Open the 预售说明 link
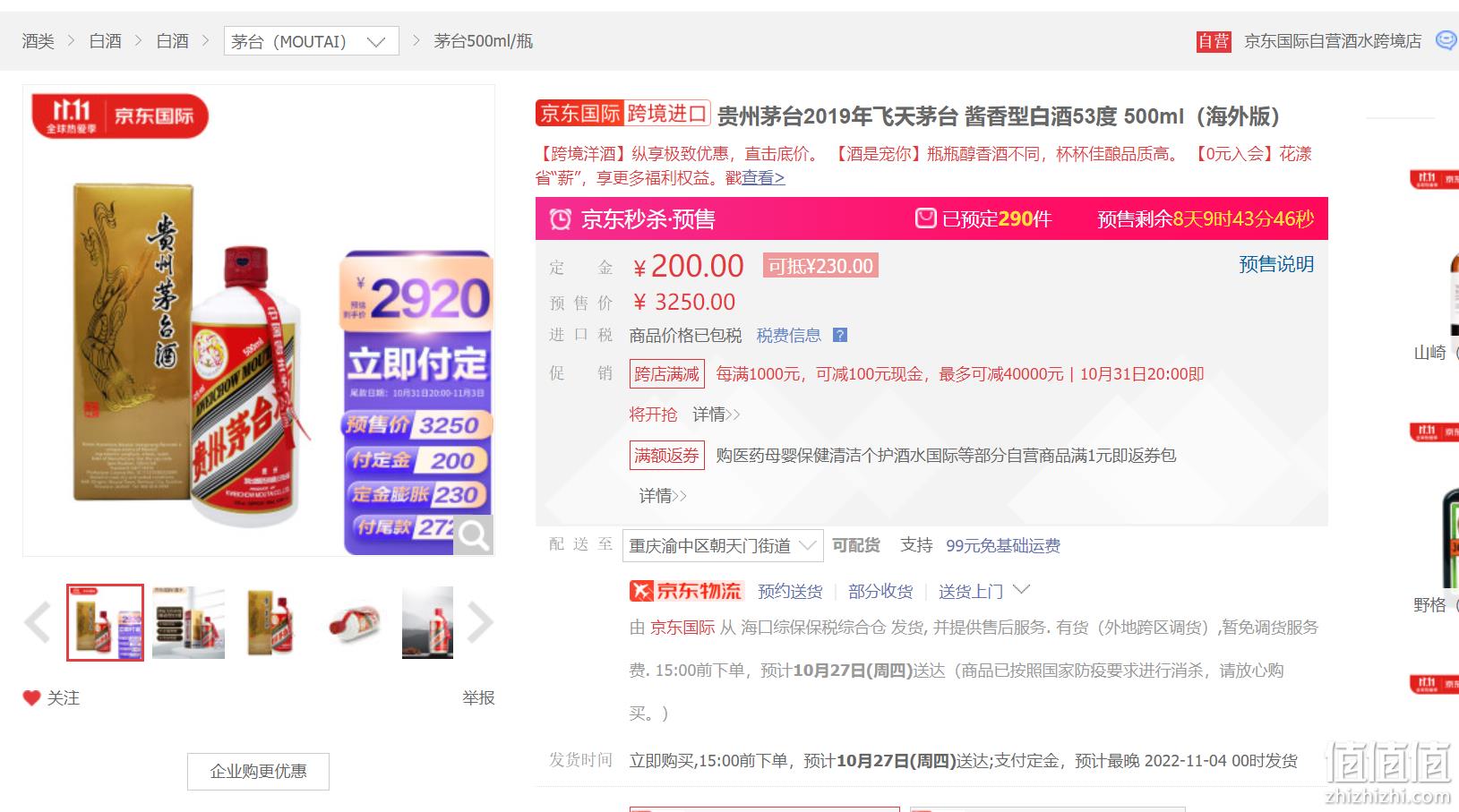Viewport: 1459px width, 812px height. (1276, 264)
